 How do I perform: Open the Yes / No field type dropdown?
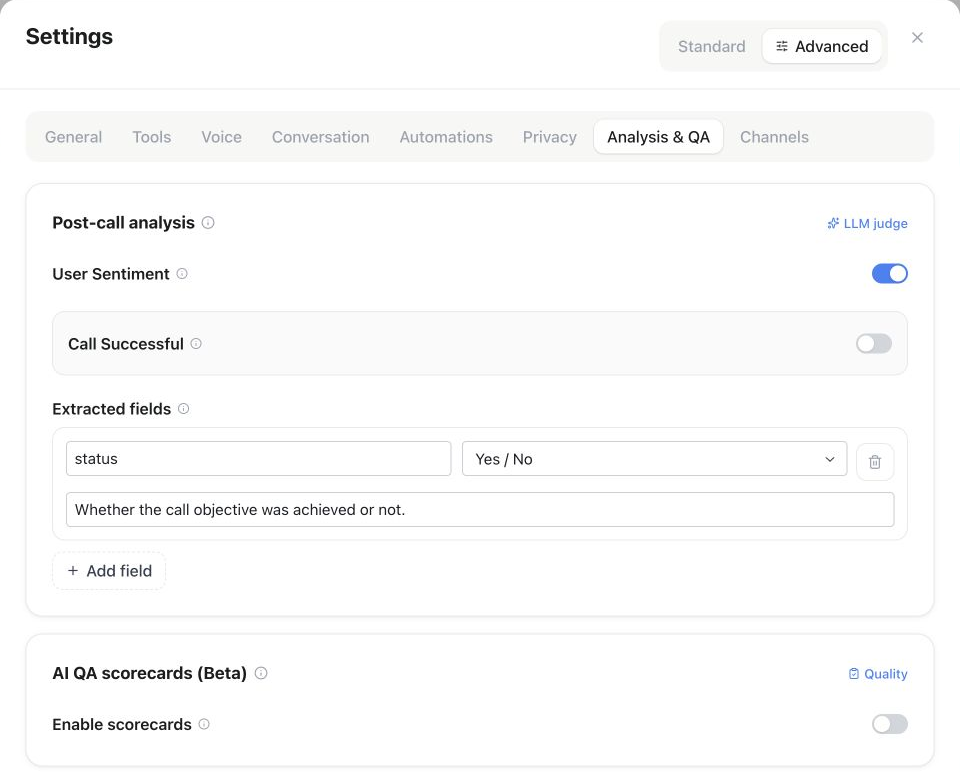click(654, 459)
